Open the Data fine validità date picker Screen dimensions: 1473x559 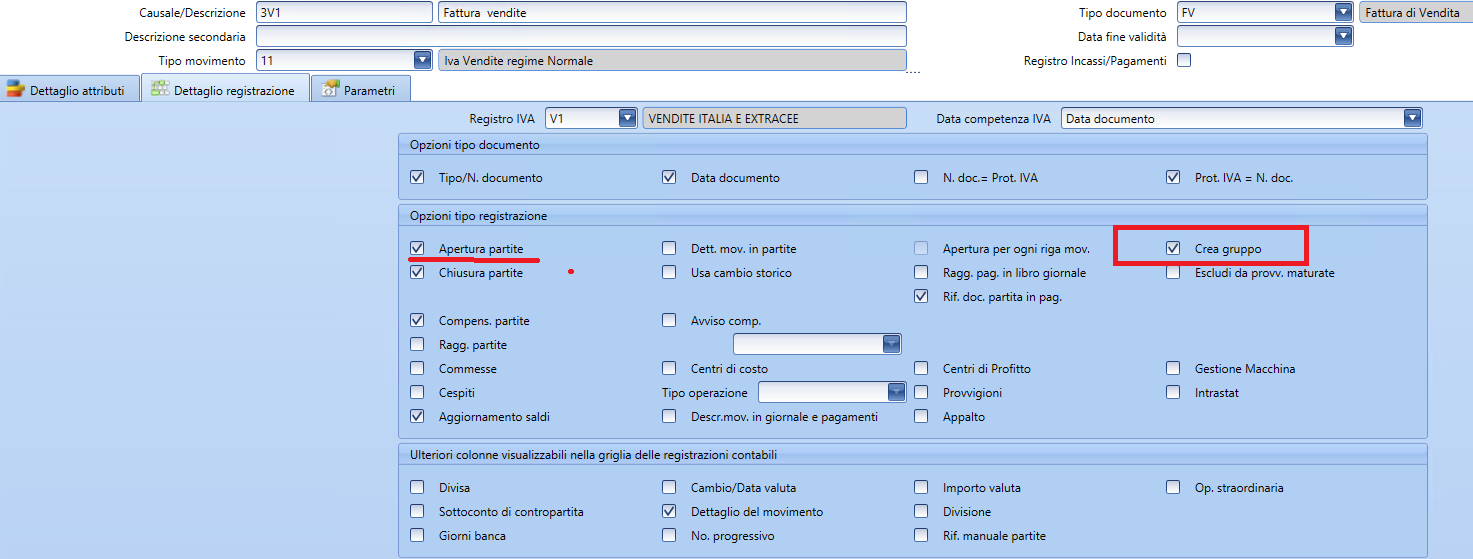point(1343,37)
